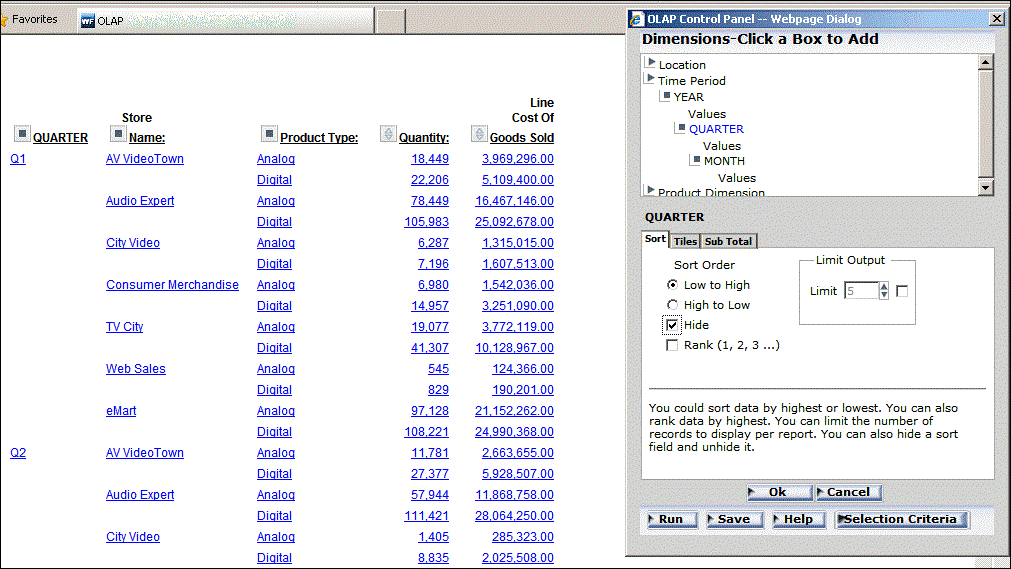The image size is (1011, 569).
Task: Click the square icon beside Store Name header
Action: 118,134
